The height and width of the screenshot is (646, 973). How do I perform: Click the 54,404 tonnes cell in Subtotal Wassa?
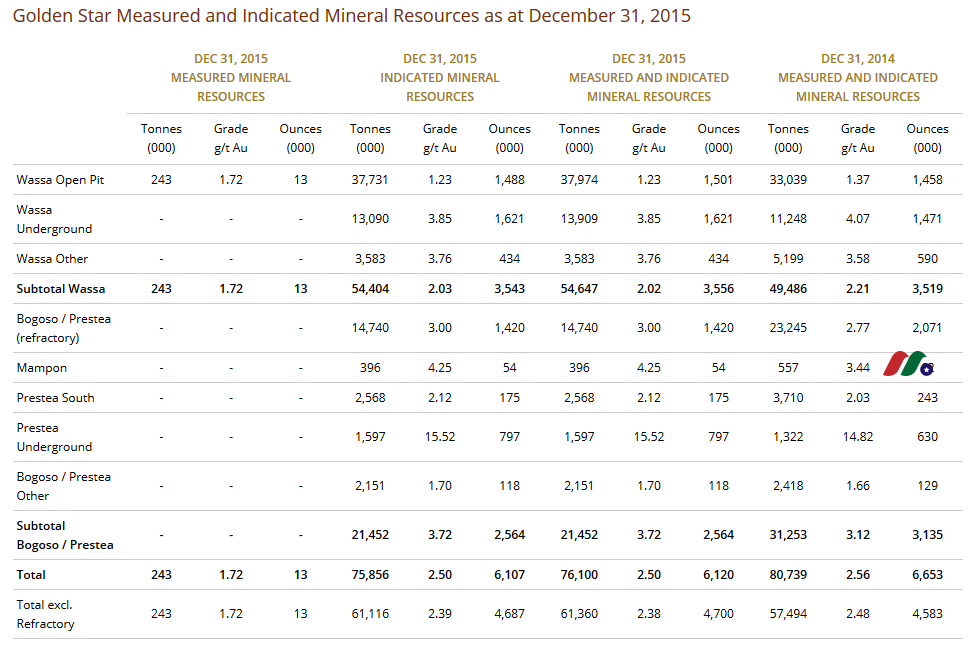370,289
